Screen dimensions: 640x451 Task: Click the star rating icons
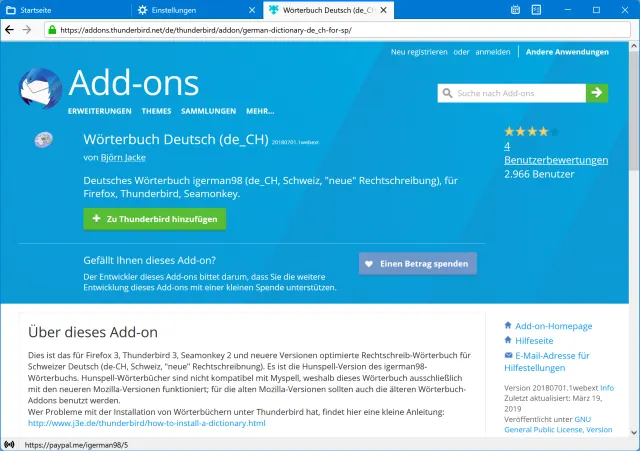[531, 131]
